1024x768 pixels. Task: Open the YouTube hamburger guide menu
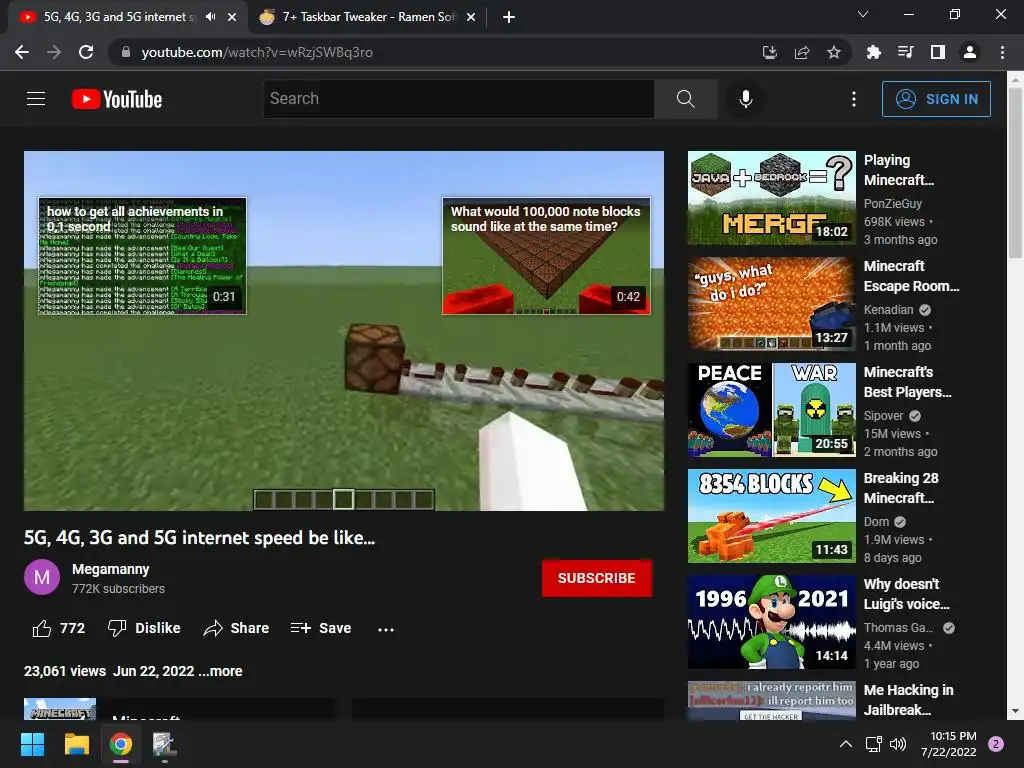[x=36, y=99]
